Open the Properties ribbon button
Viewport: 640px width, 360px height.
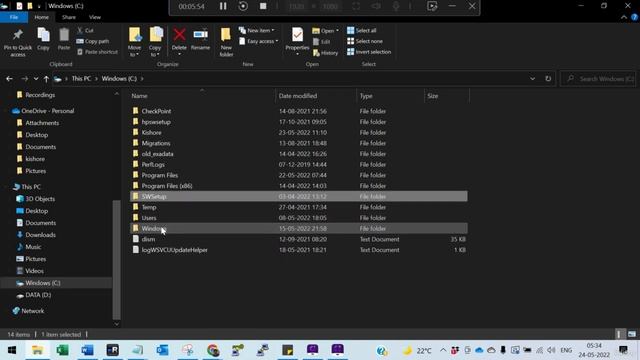pyautogui.click(x=297, y=41)
